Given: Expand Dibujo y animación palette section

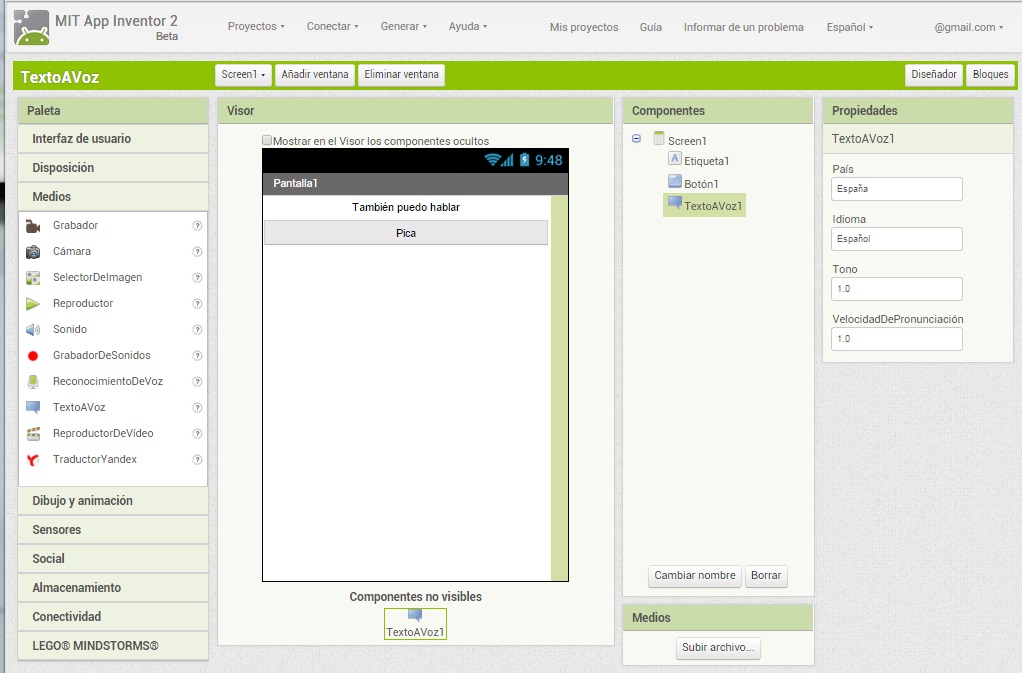Looking at the screenshot, I should point(113,500).
